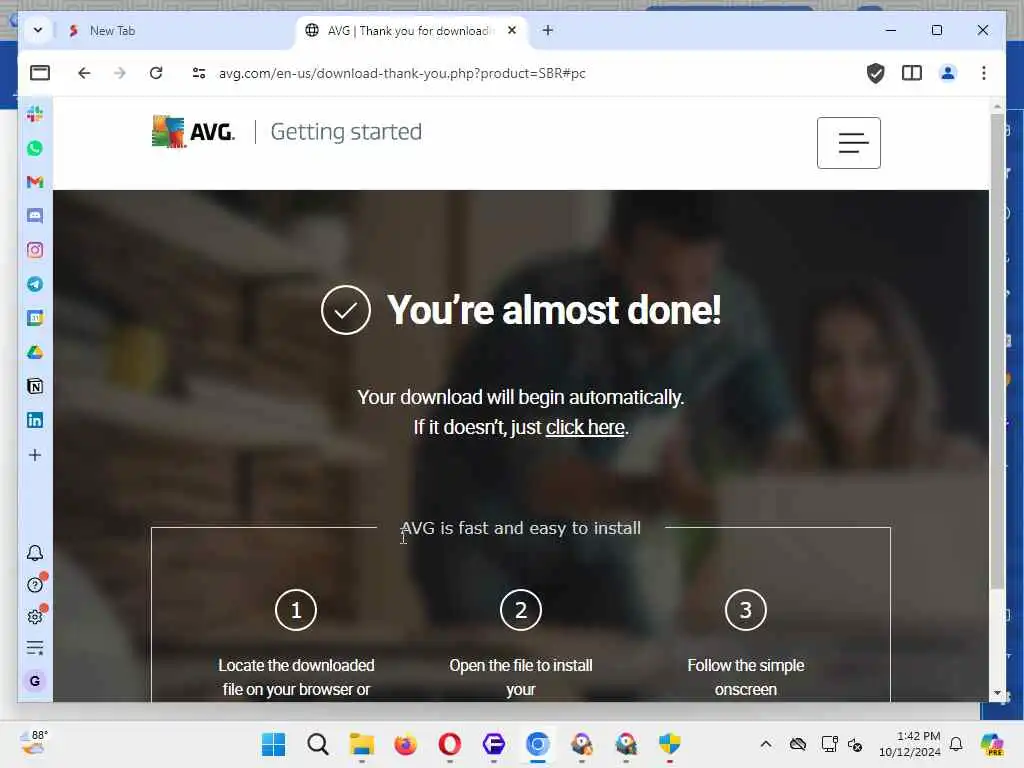This screenshot has width=1024, height=768.
Task: Reload the current page
Action: [155, 72]
